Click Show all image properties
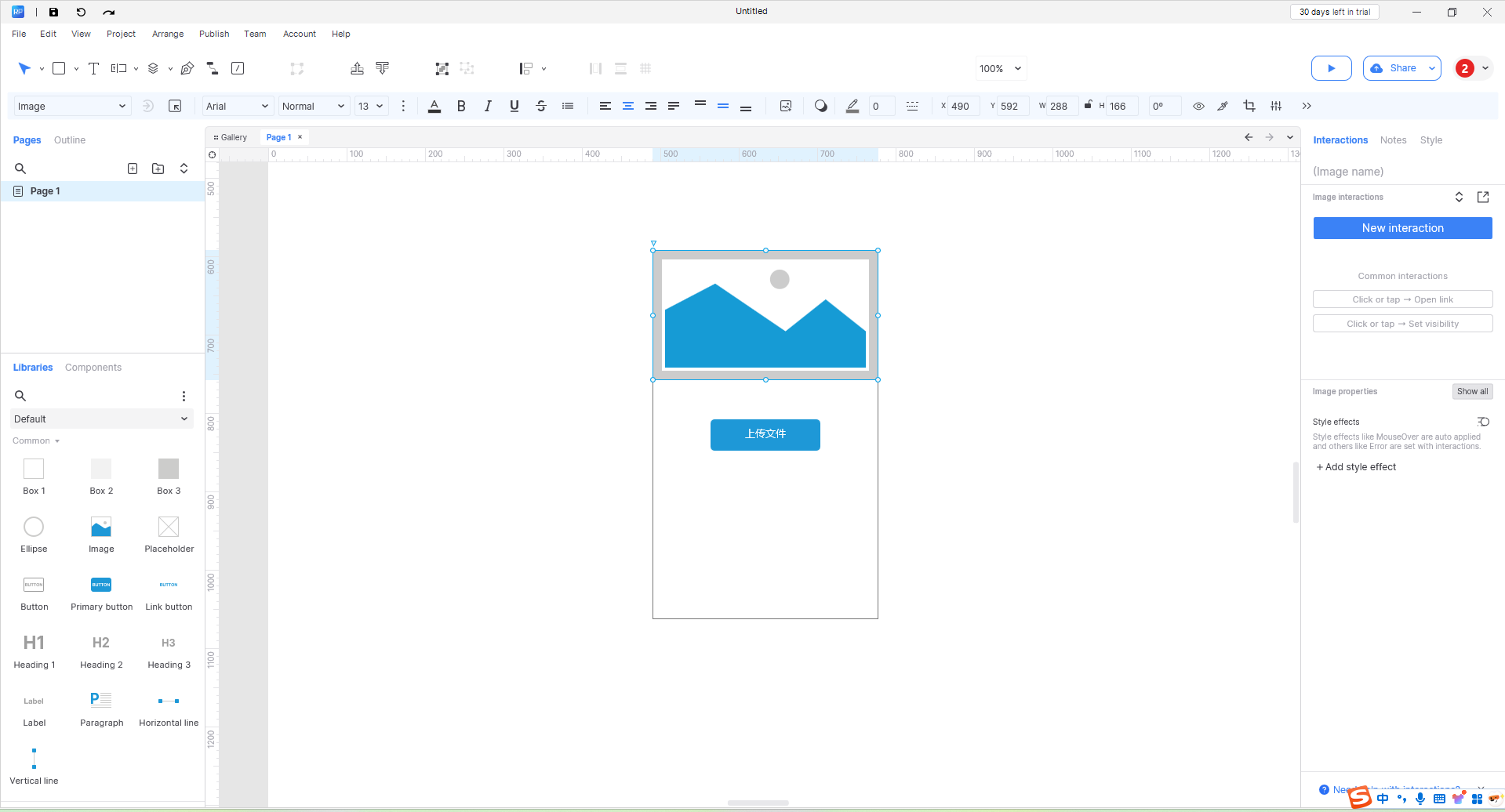The width and height of the screenshot is (1505, 812). click(1473, 392)
